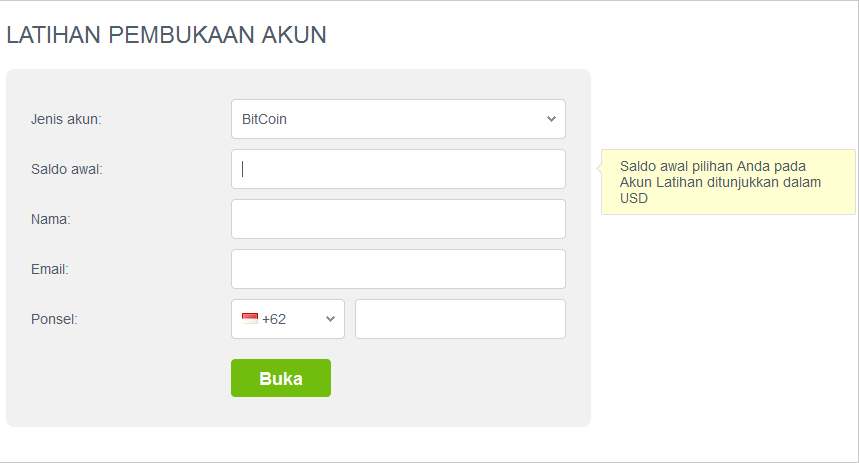Select the Email input box
The height and width of the screenshot is (463, 859).
398,269
